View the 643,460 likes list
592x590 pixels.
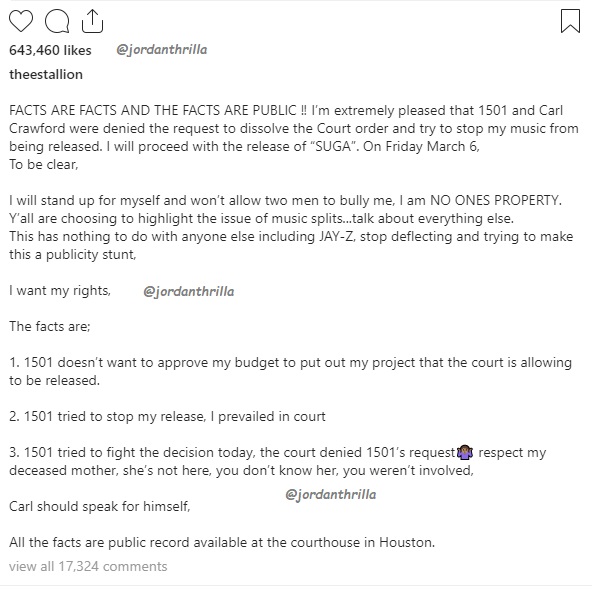pyautogui.click(x=50, y=50)
